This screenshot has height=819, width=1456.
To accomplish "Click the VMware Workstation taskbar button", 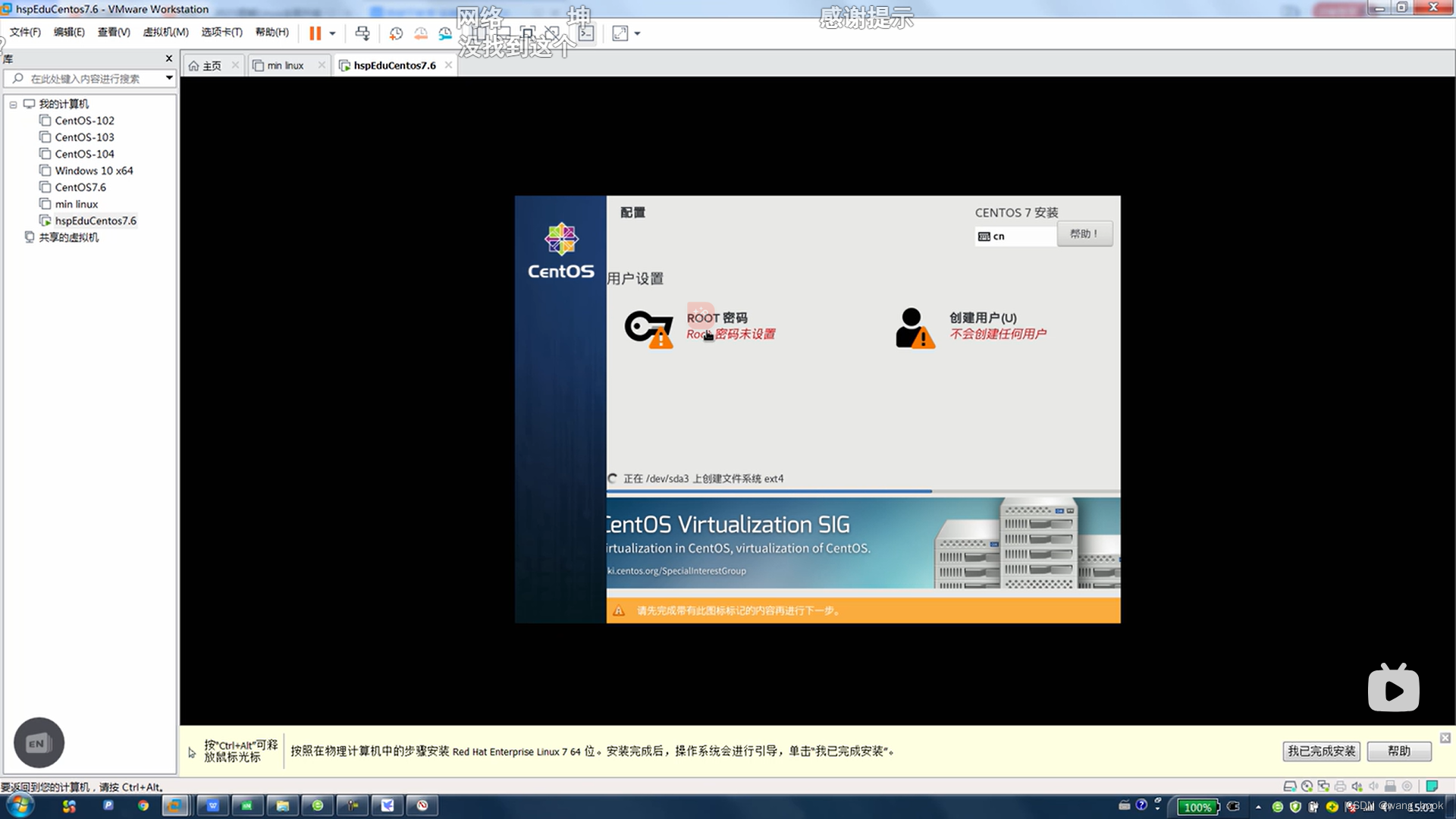I will tap(175, 805).
